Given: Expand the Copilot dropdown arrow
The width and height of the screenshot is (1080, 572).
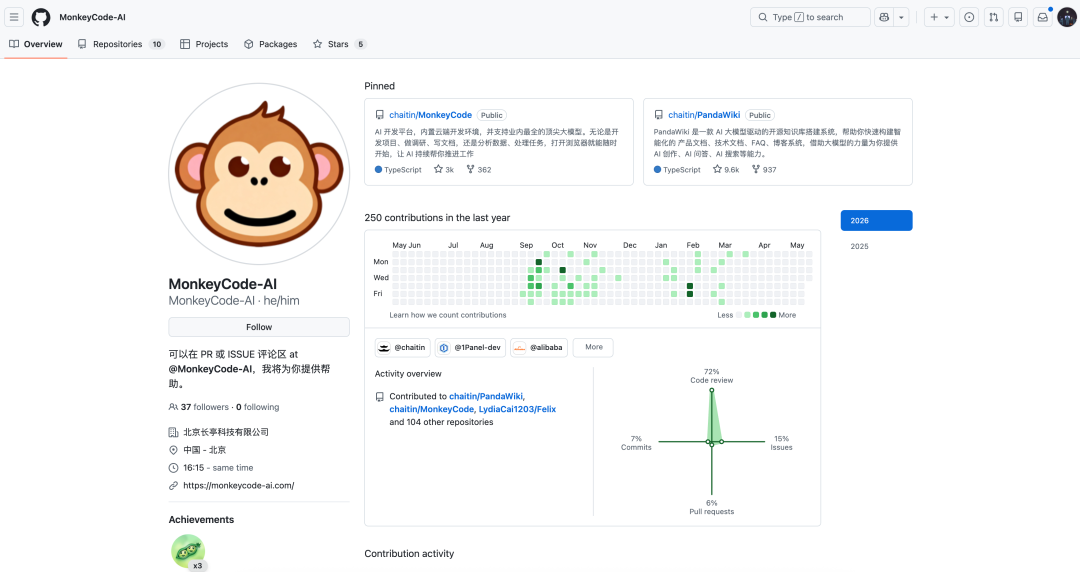Looking at the screenshot, I should pos(901,17).
